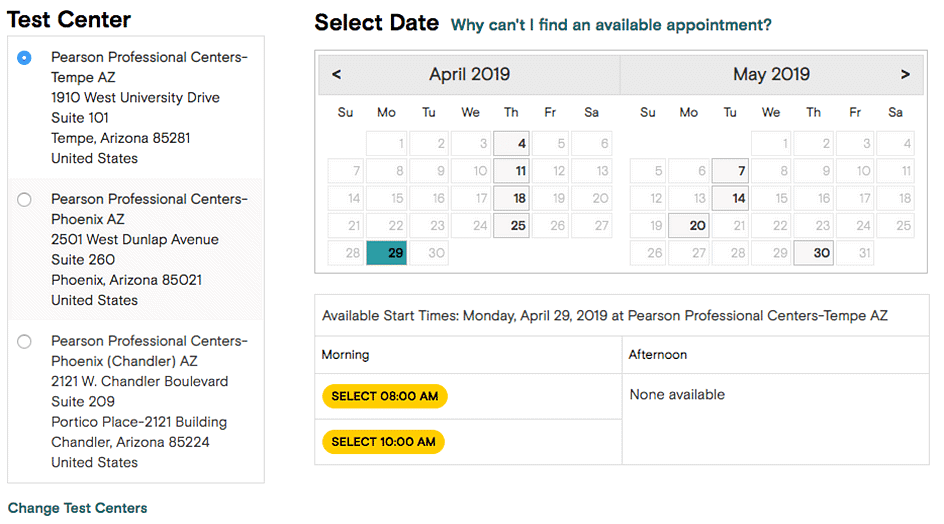The width and height of the screenshot is (944, 524).
Task: Choose April 25 in the calendar
Action: point(511,225)
